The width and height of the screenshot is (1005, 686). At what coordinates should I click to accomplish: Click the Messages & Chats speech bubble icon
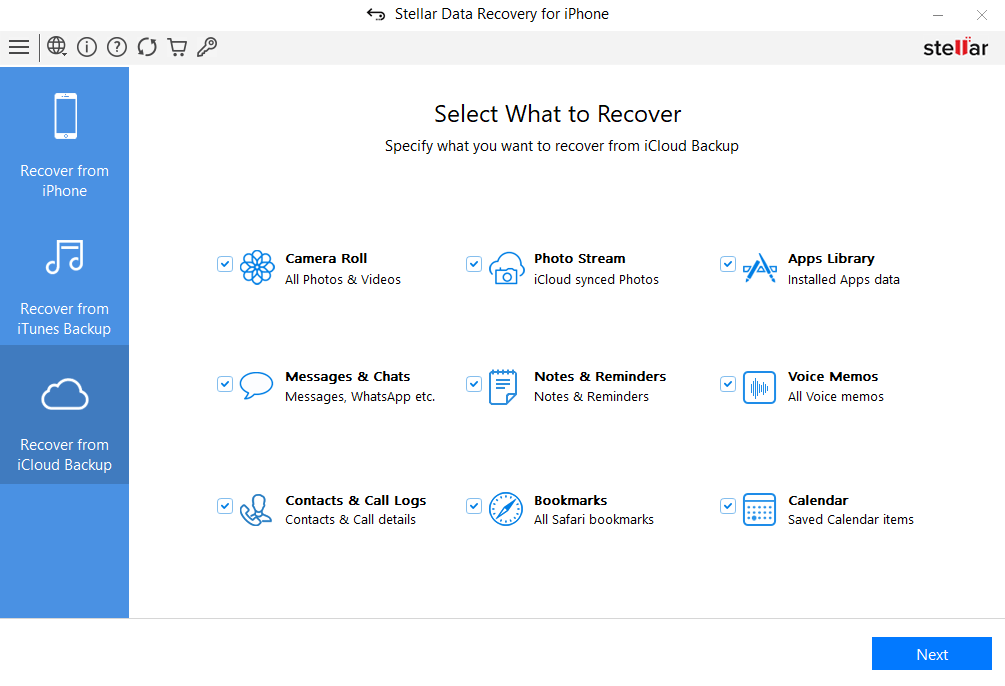click(257, 387)
